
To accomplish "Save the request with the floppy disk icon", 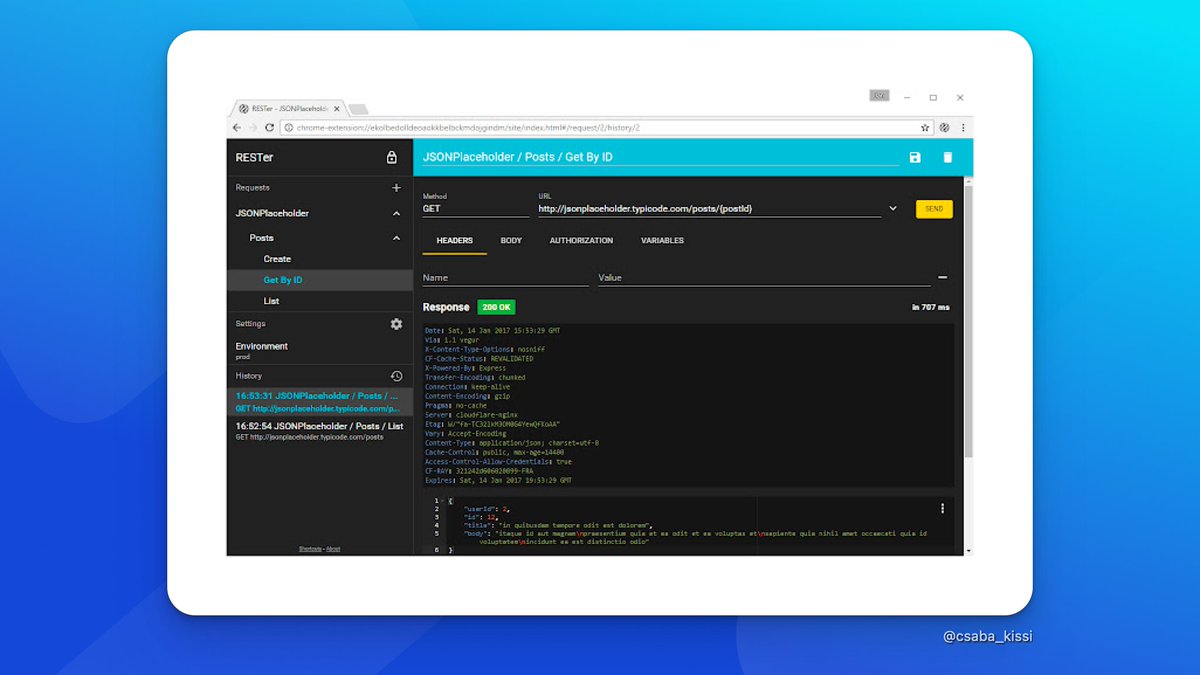I will click(x=915, y=158).
